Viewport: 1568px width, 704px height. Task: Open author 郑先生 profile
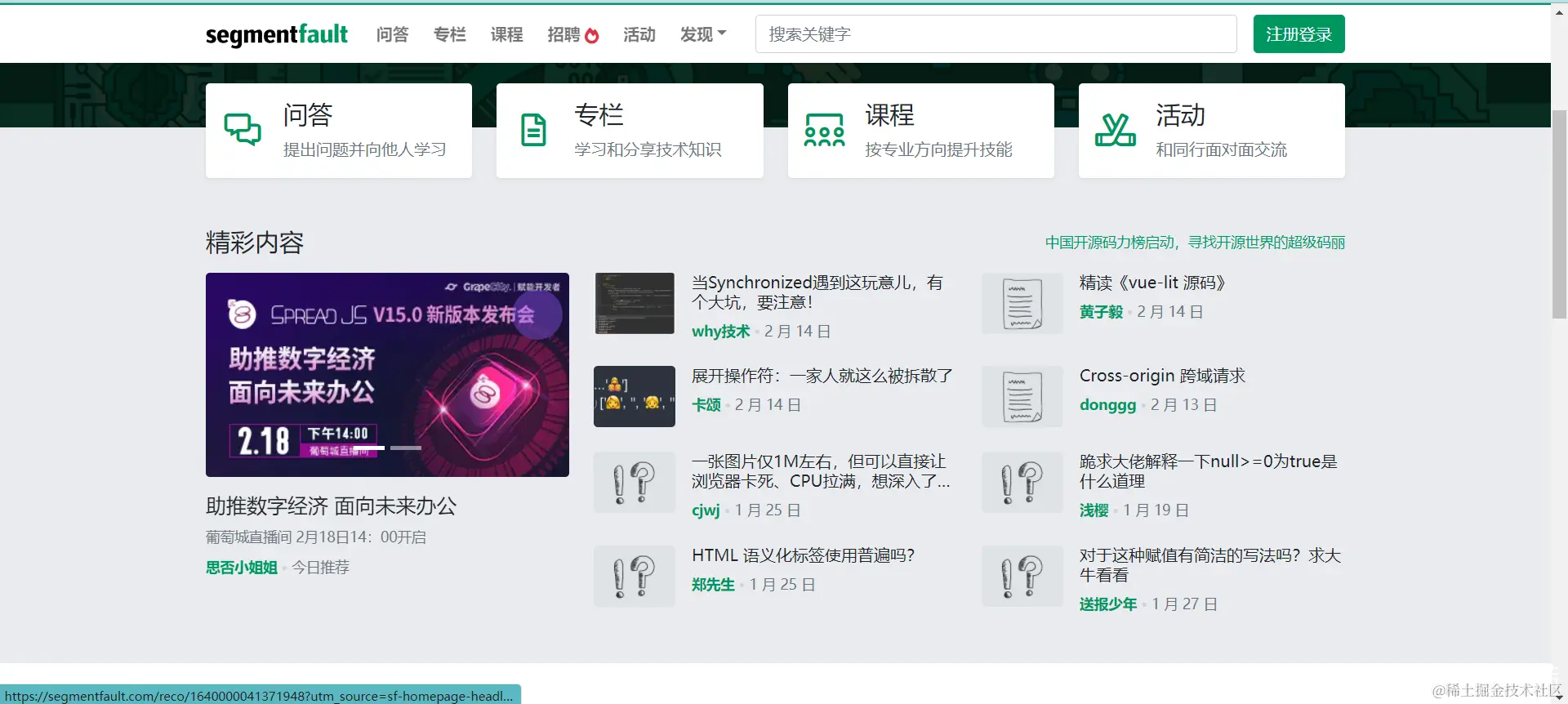(x=713, y=585)
